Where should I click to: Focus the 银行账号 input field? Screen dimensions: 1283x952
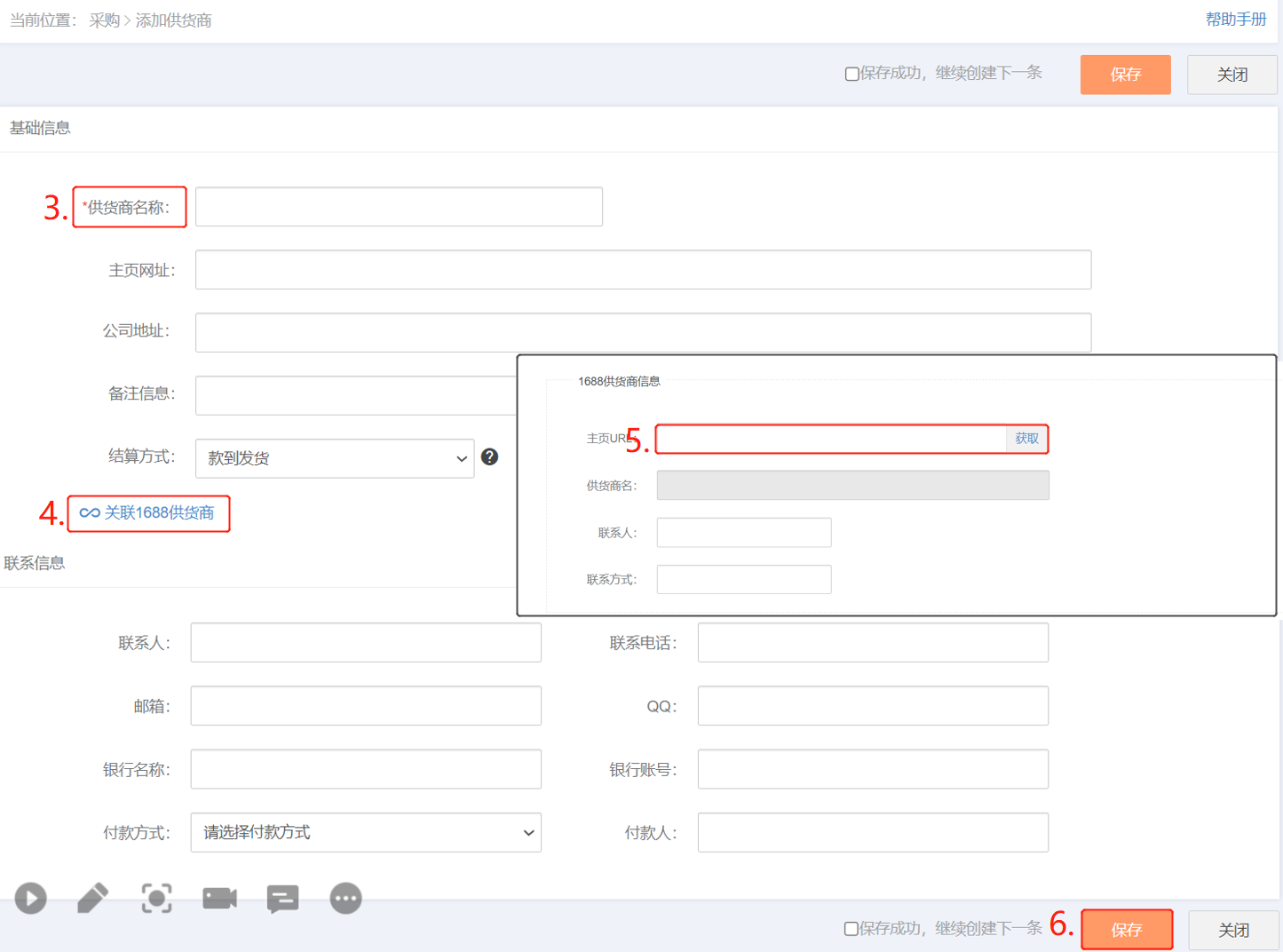873,769
